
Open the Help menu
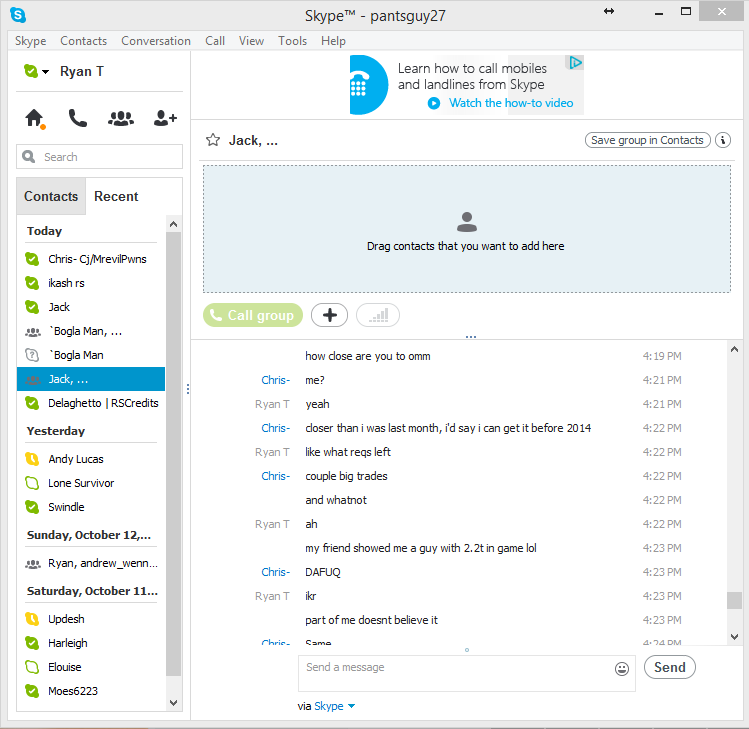(333, 41)
